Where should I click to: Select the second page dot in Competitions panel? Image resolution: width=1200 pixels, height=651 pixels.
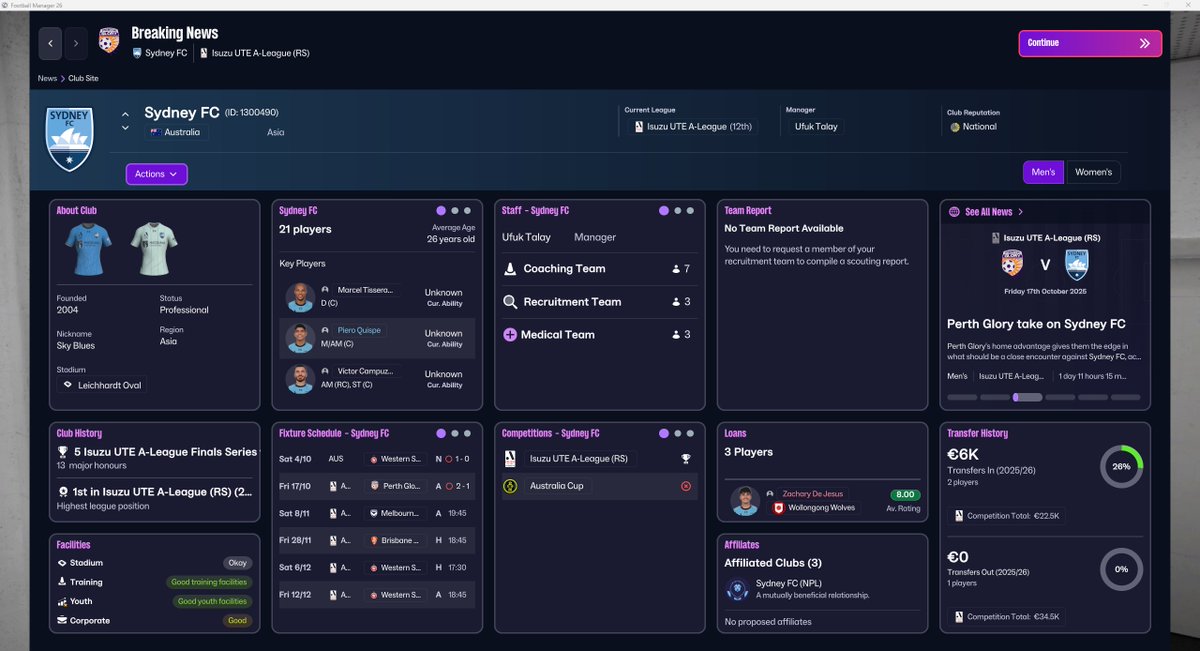tap(678, 434)
